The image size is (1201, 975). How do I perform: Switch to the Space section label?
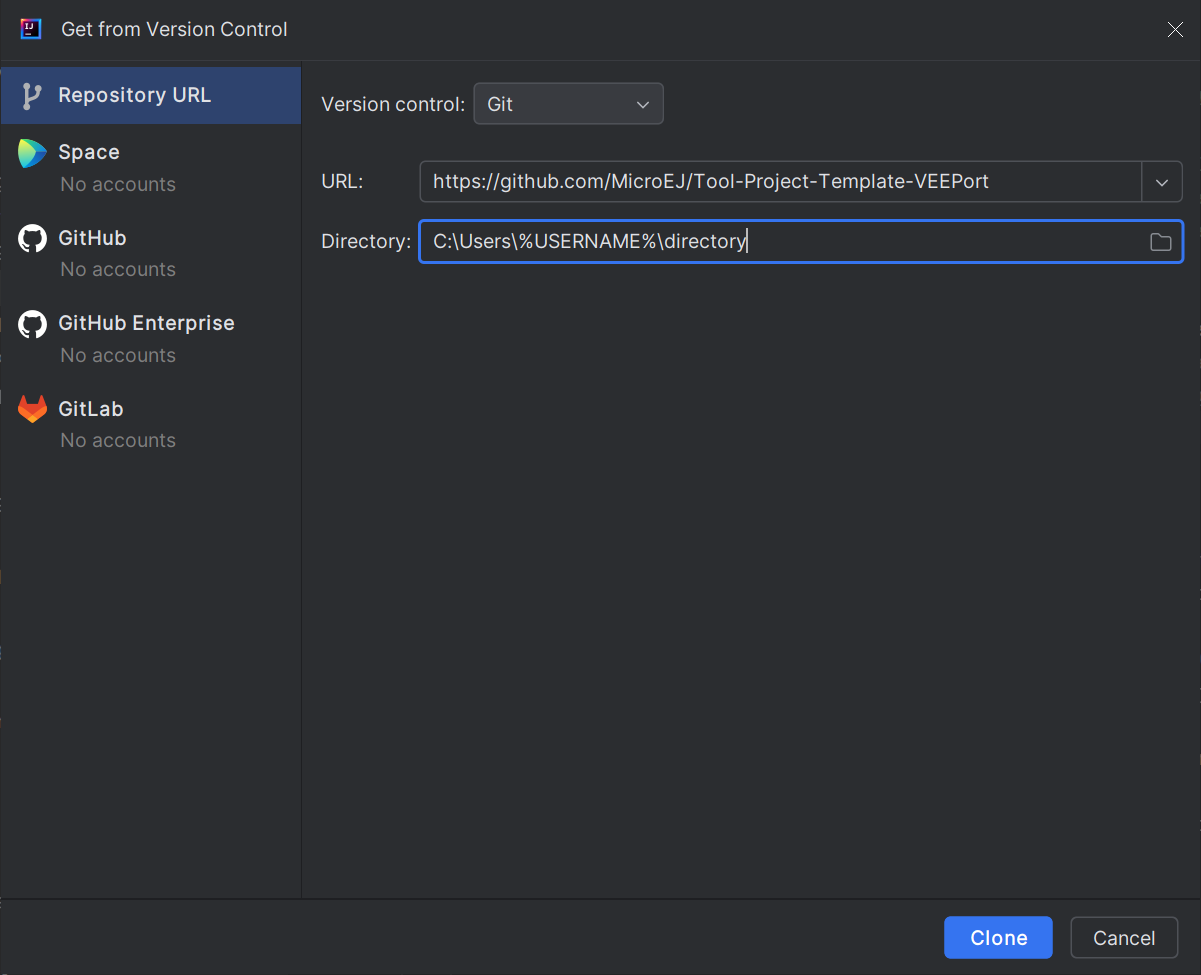click(x=89, y=152)
